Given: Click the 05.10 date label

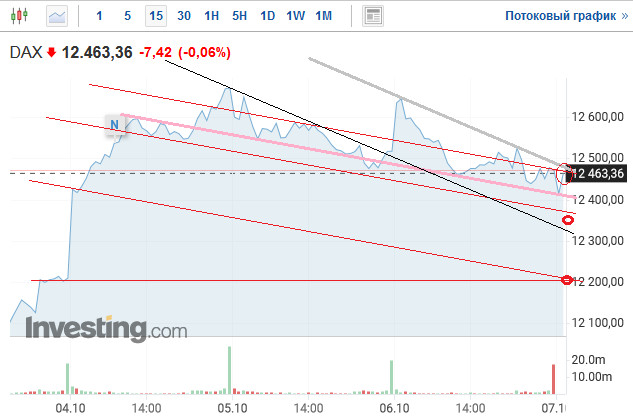Looking at the screenshot, I should coord(233,408).
